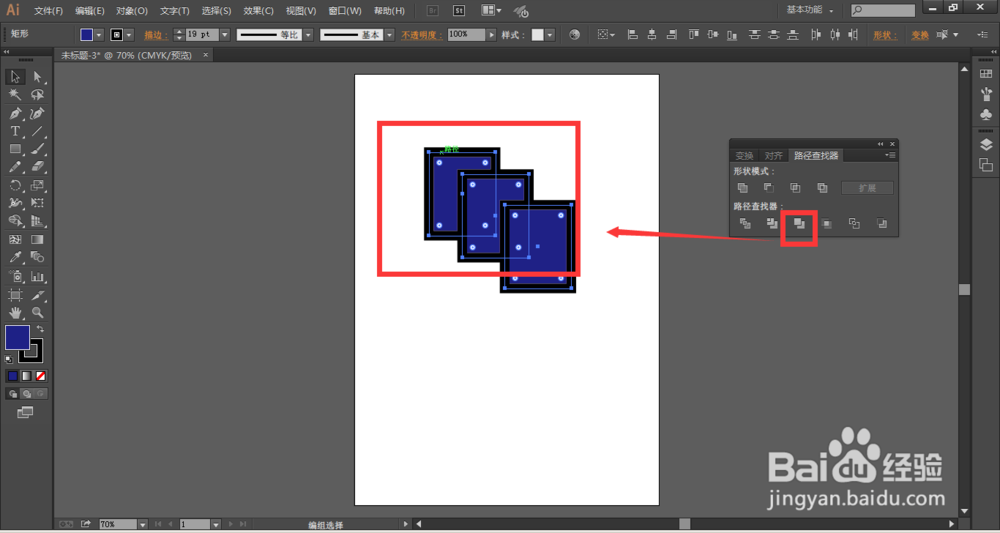Click the Merge pathfinder icon
The width and height of the screenshot is (1000, 533).
click(x=799, y=224)
